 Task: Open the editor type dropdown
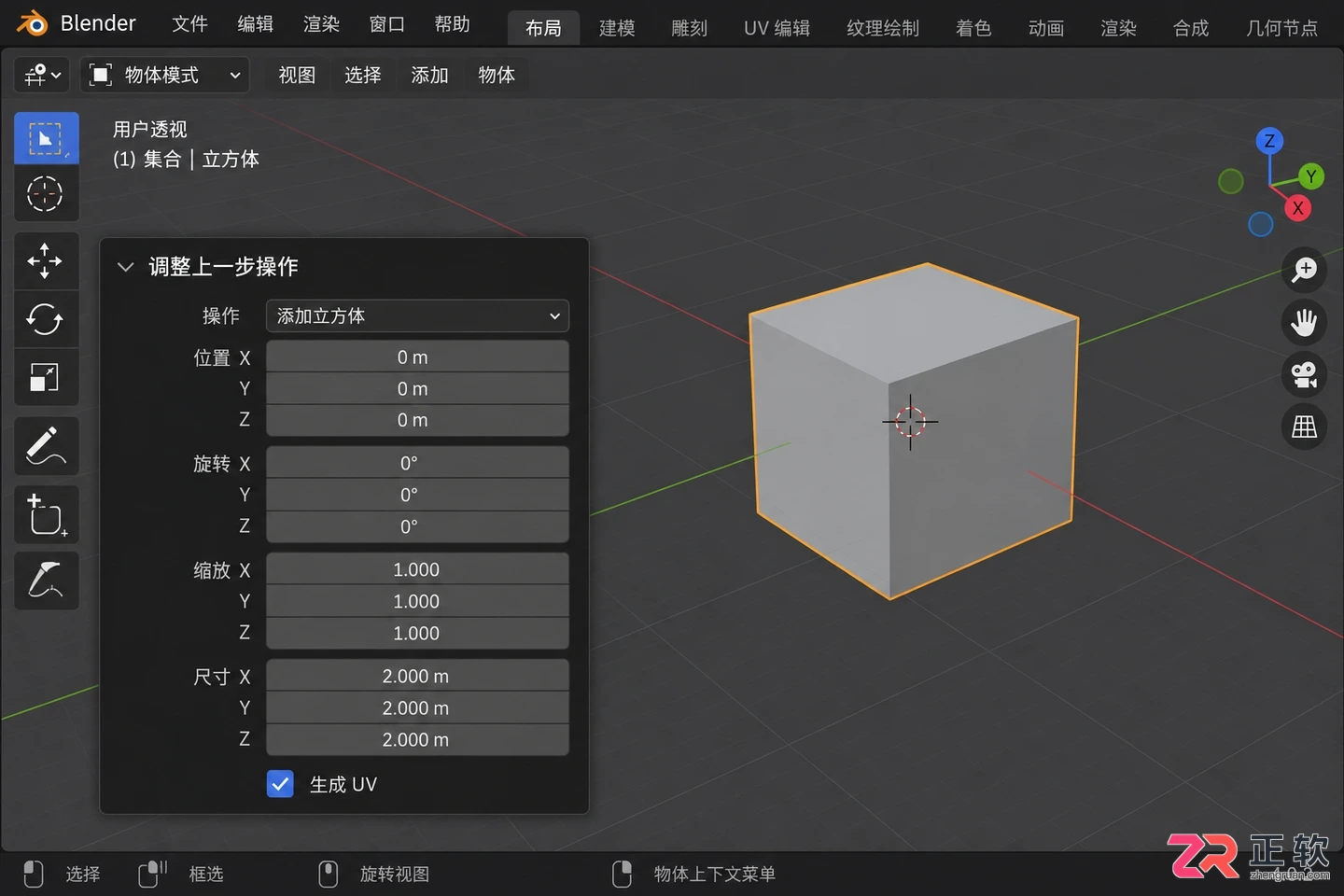[43, 75]
